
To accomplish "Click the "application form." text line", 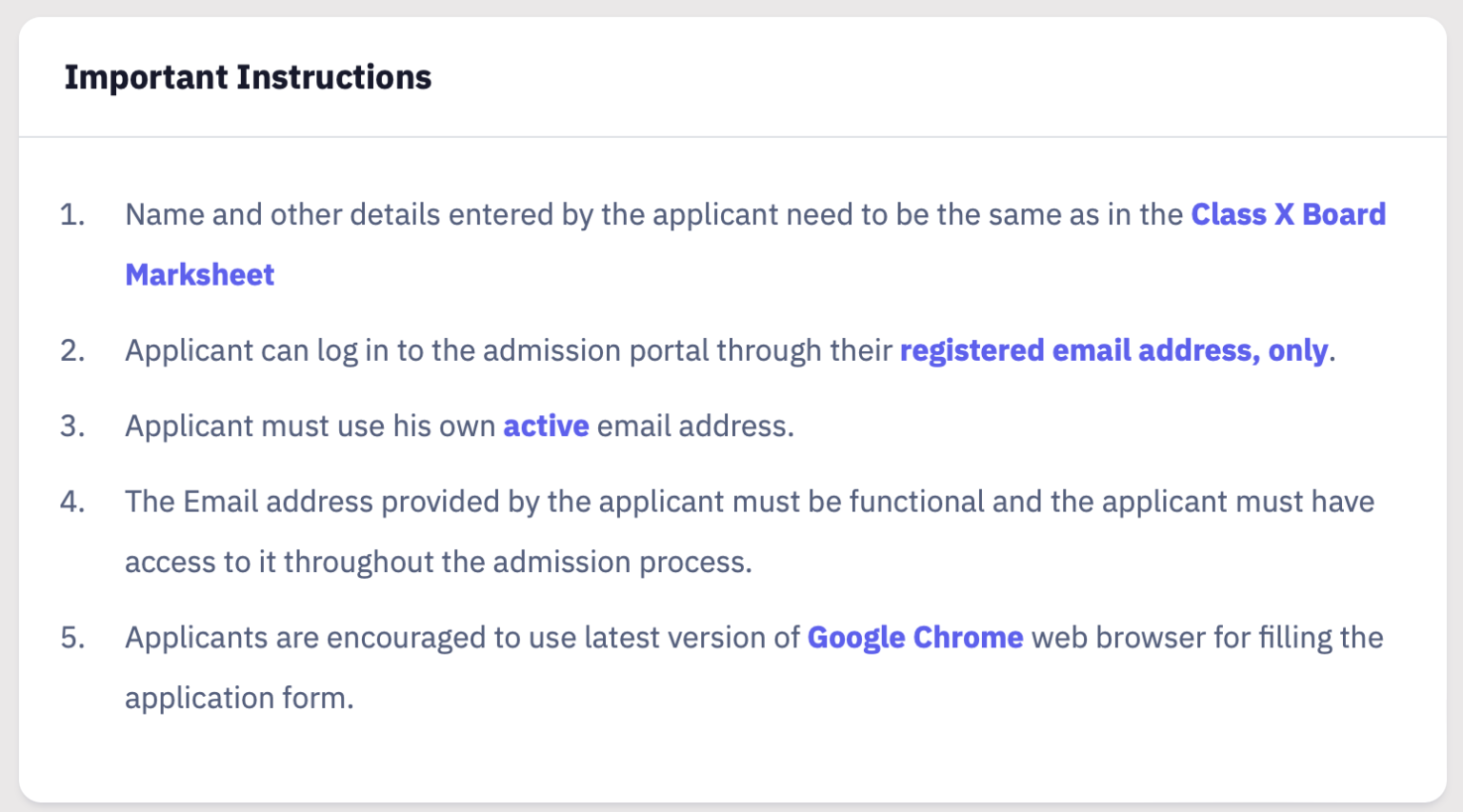I will coord(239,698).
